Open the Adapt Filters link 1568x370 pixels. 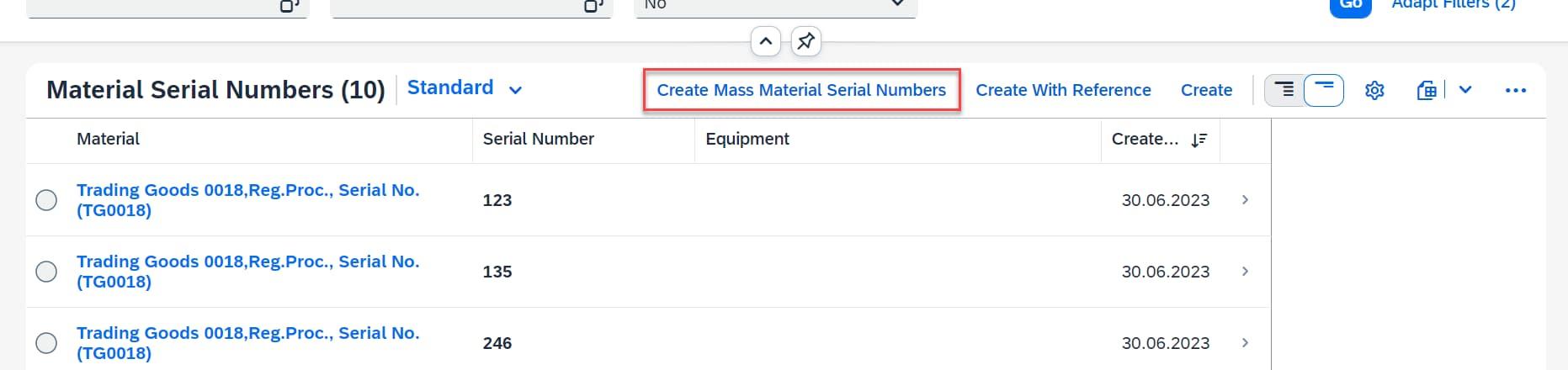pos(1454,5)
